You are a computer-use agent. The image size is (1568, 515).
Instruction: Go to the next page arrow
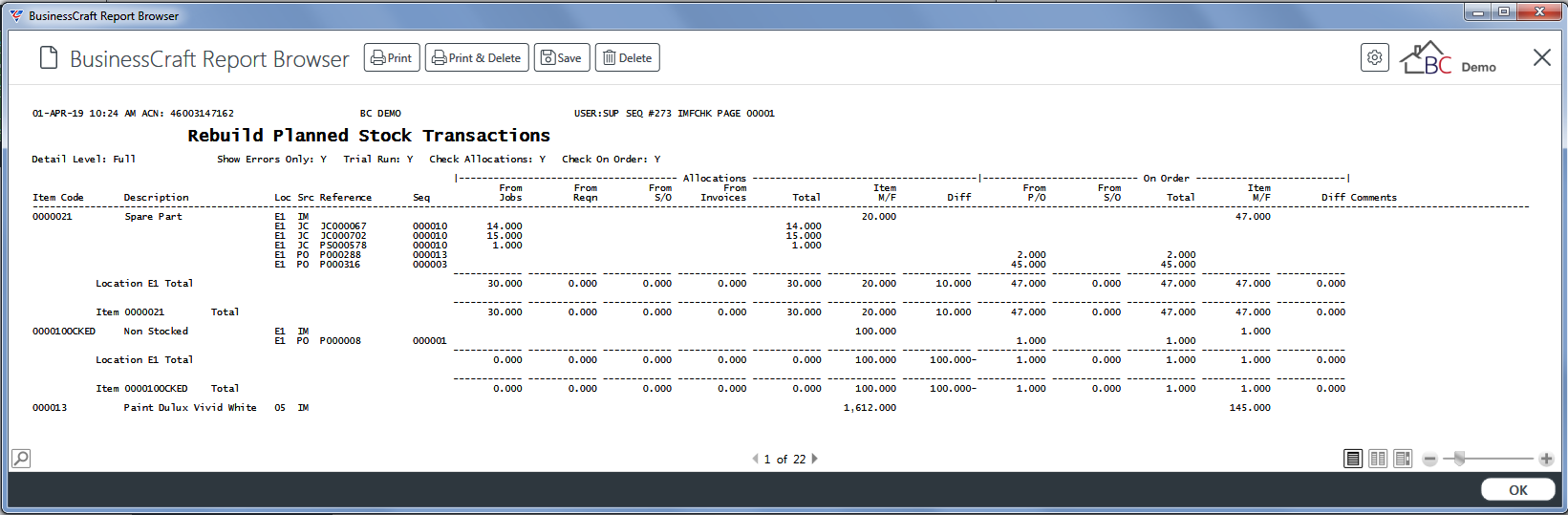tap(814, 459)
